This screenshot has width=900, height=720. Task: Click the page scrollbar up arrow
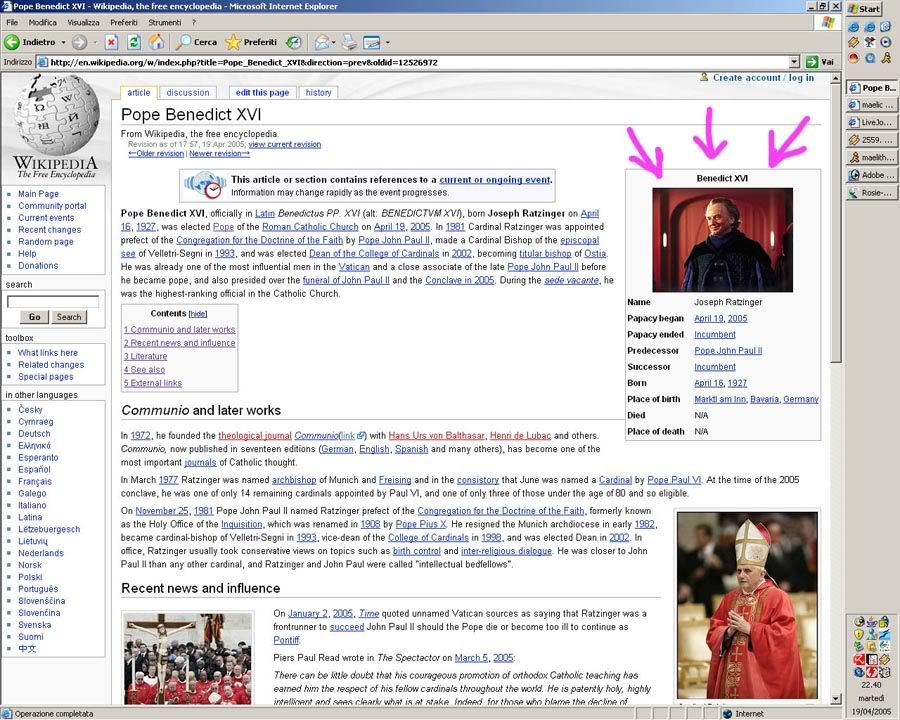tap(836, 78)
